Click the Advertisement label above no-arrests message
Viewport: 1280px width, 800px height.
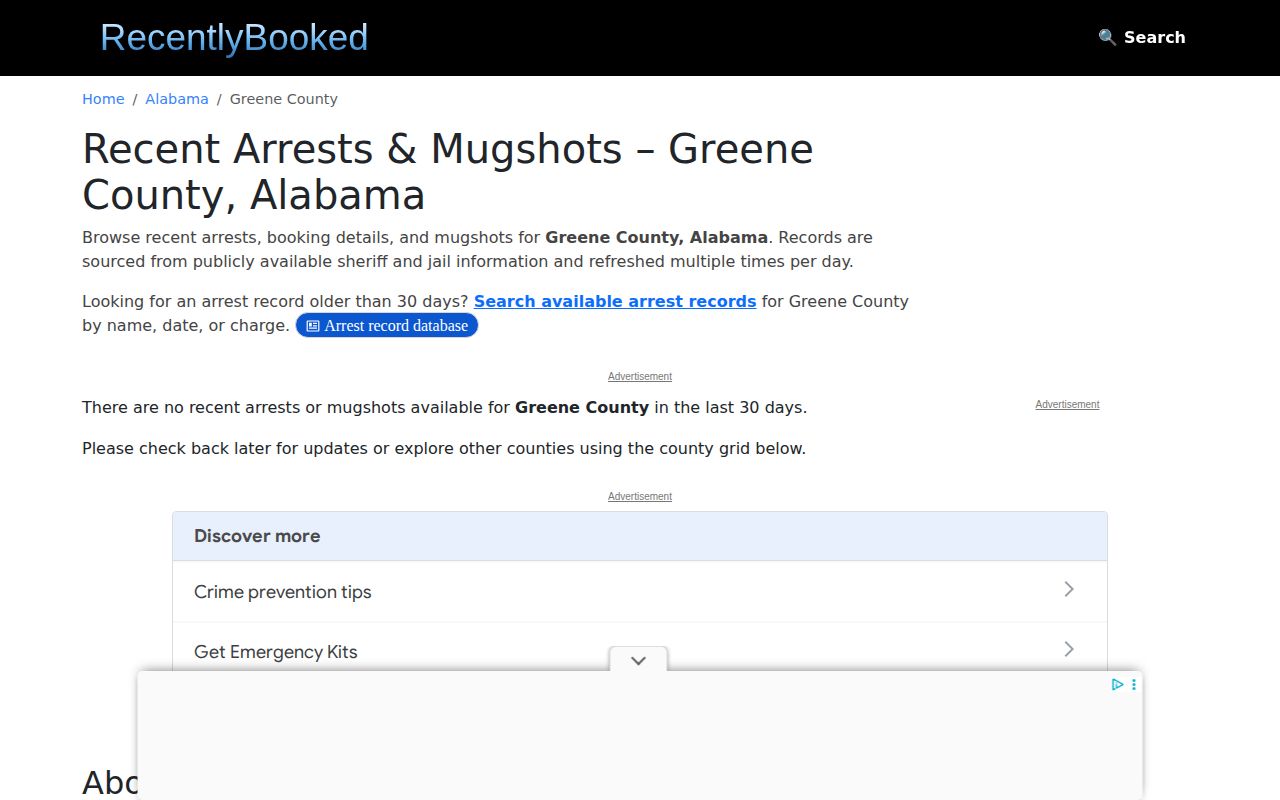(x=640, y=377)
